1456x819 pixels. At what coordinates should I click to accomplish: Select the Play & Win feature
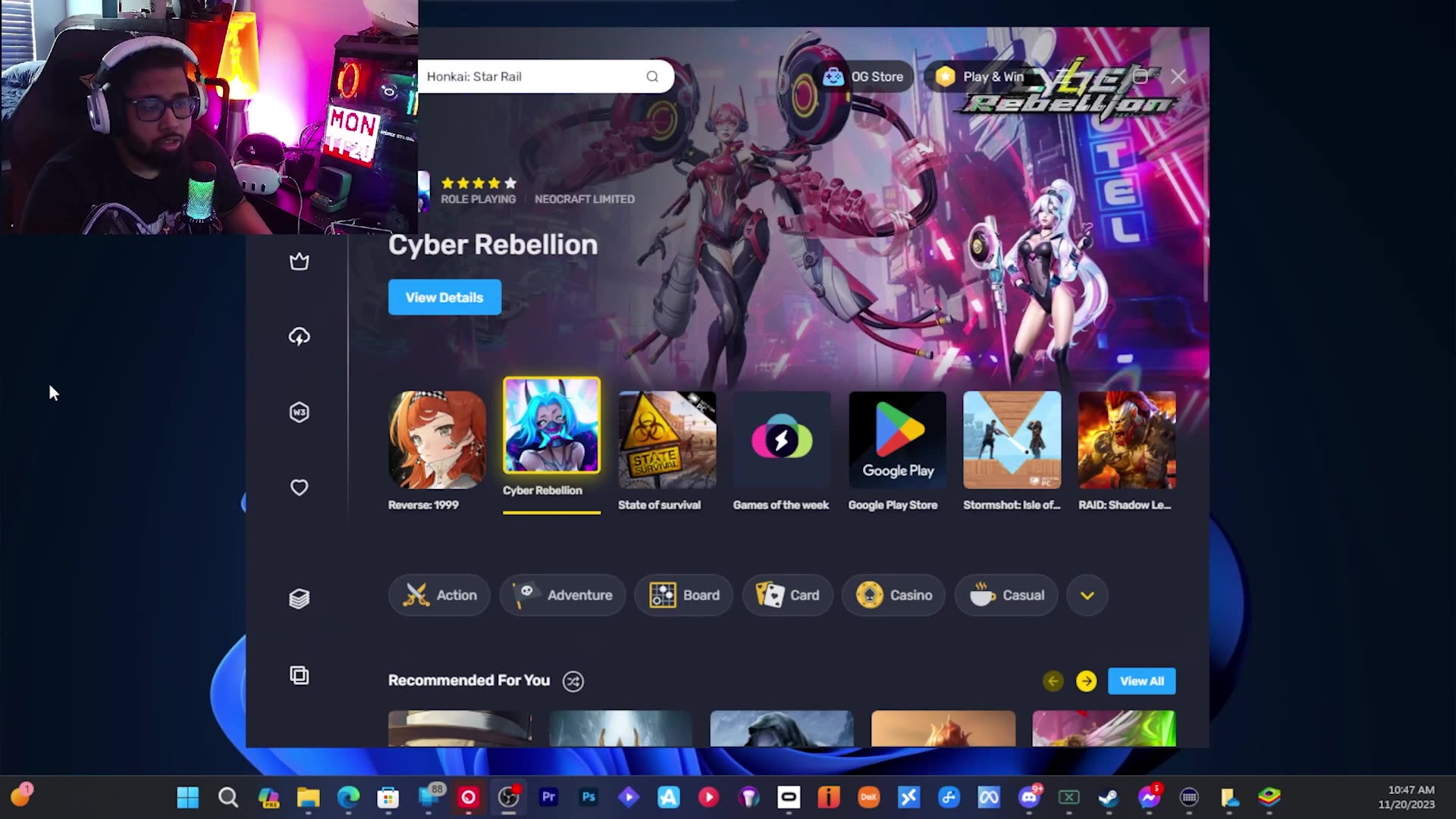coord(978,76)
